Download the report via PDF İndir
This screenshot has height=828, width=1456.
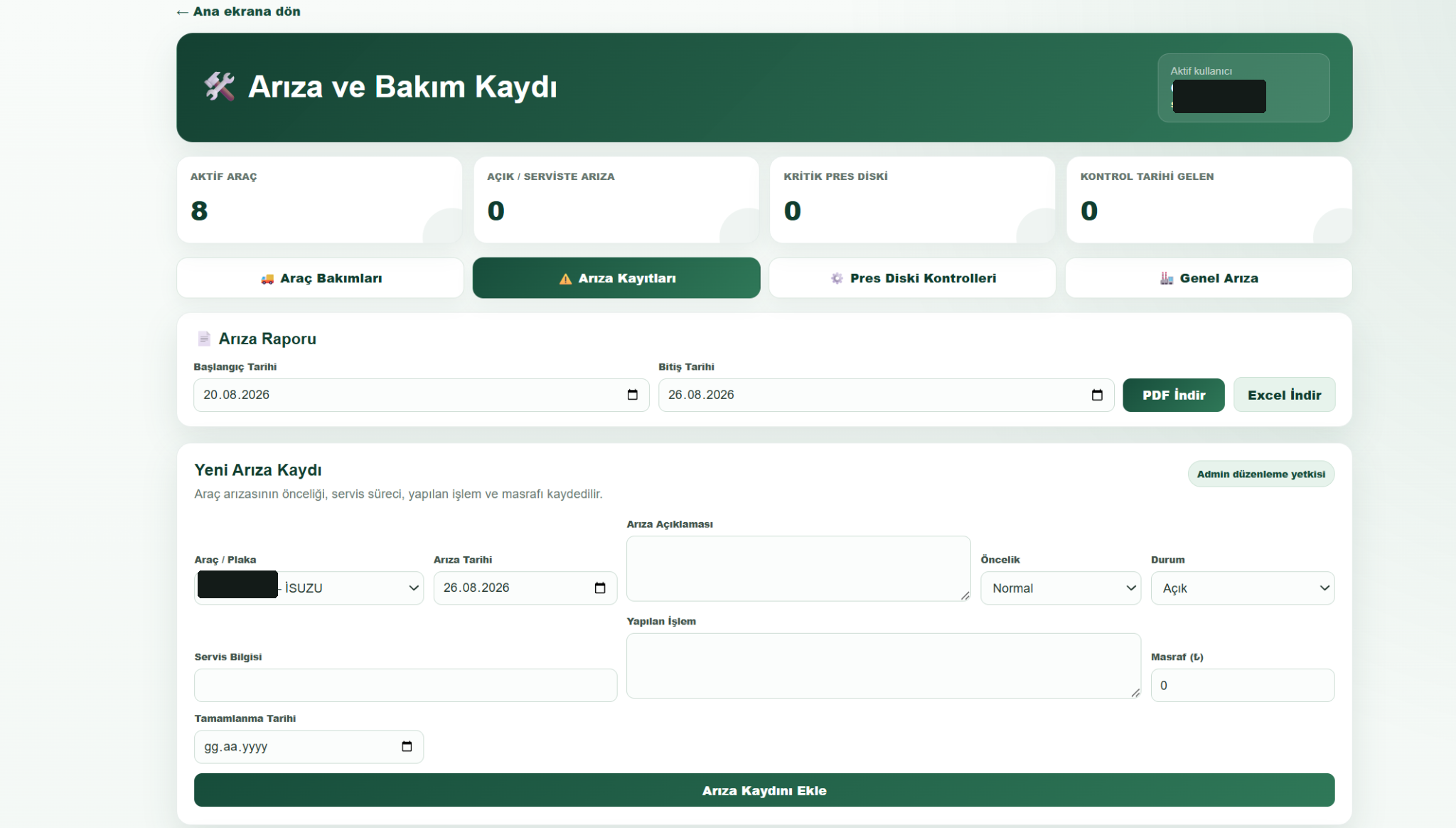pyautogui.click(x=1174, y=395)
